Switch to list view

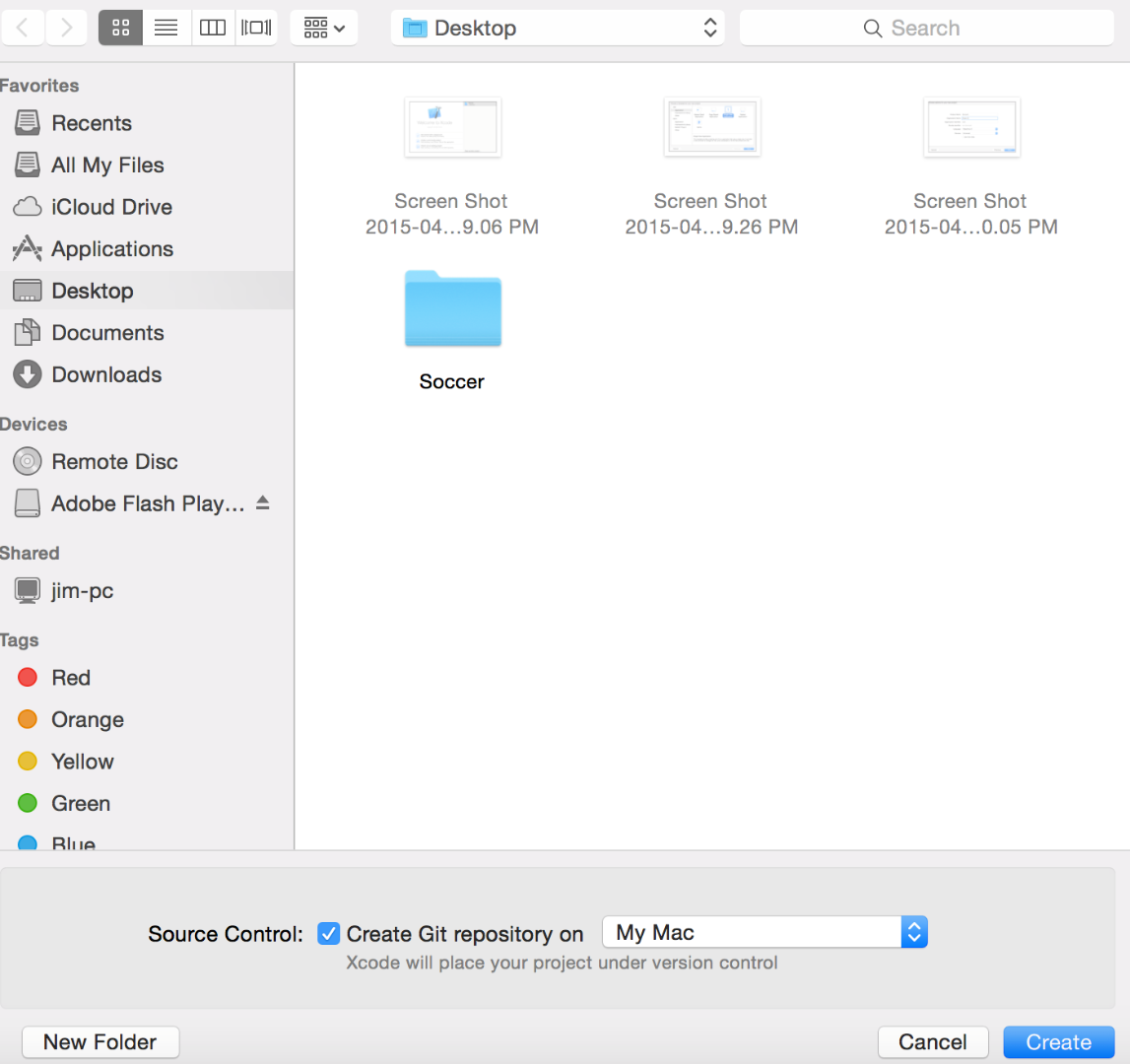[166, 27]
